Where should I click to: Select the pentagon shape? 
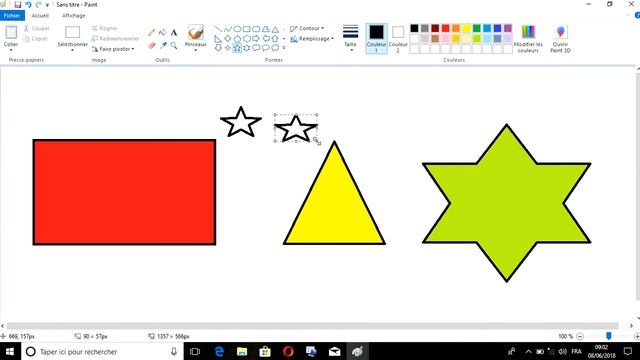click(x=237, y=39)
